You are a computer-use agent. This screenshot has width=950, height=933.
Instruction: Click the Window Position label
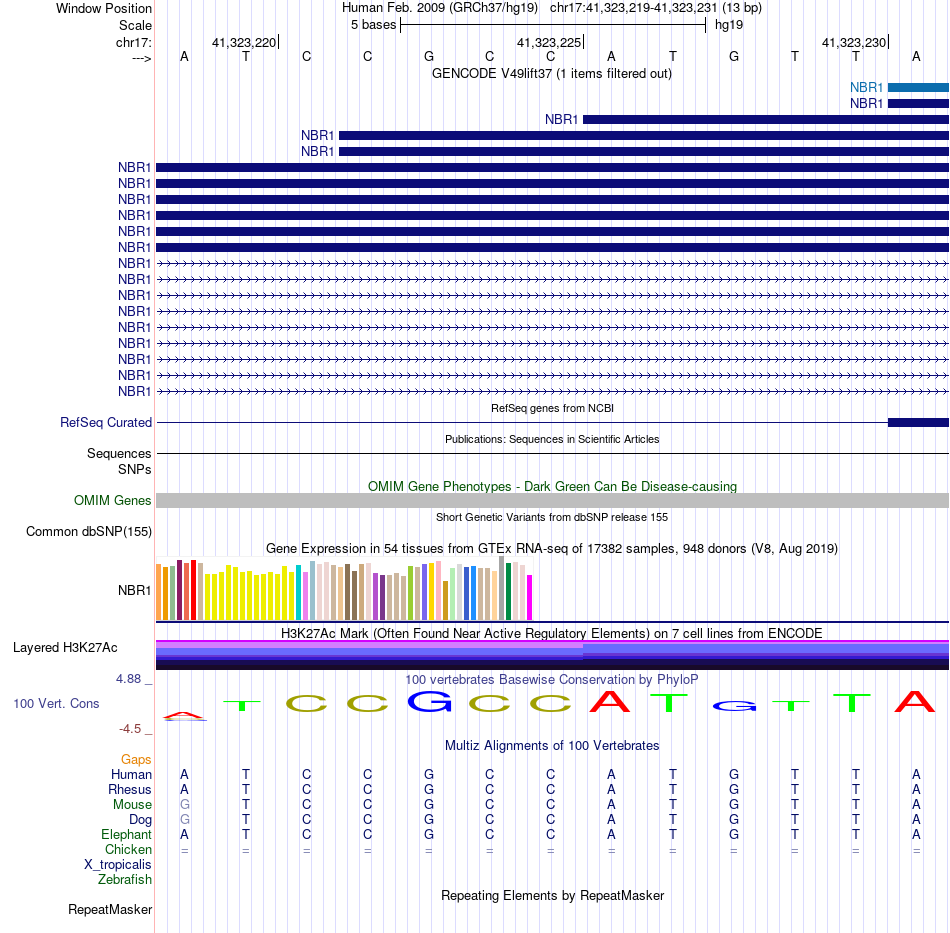tap(104, 8)
